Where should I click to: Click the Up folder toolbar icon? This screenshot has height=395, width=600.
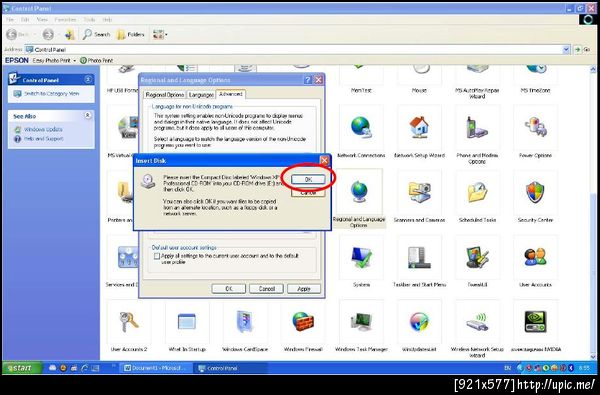70,34
